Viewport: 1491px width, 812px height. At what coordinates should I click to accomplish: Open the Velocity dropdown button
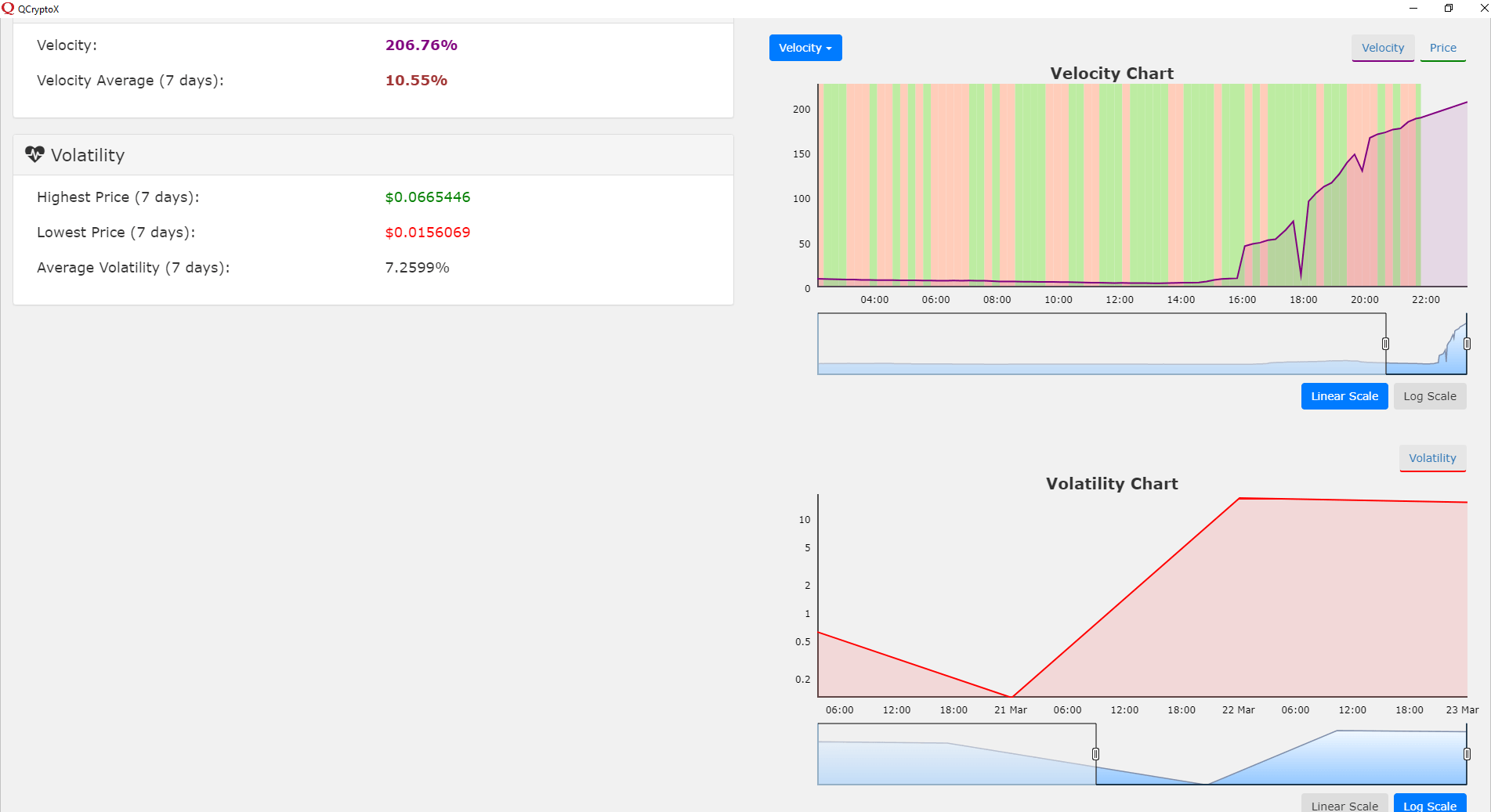tap(805, 48)
